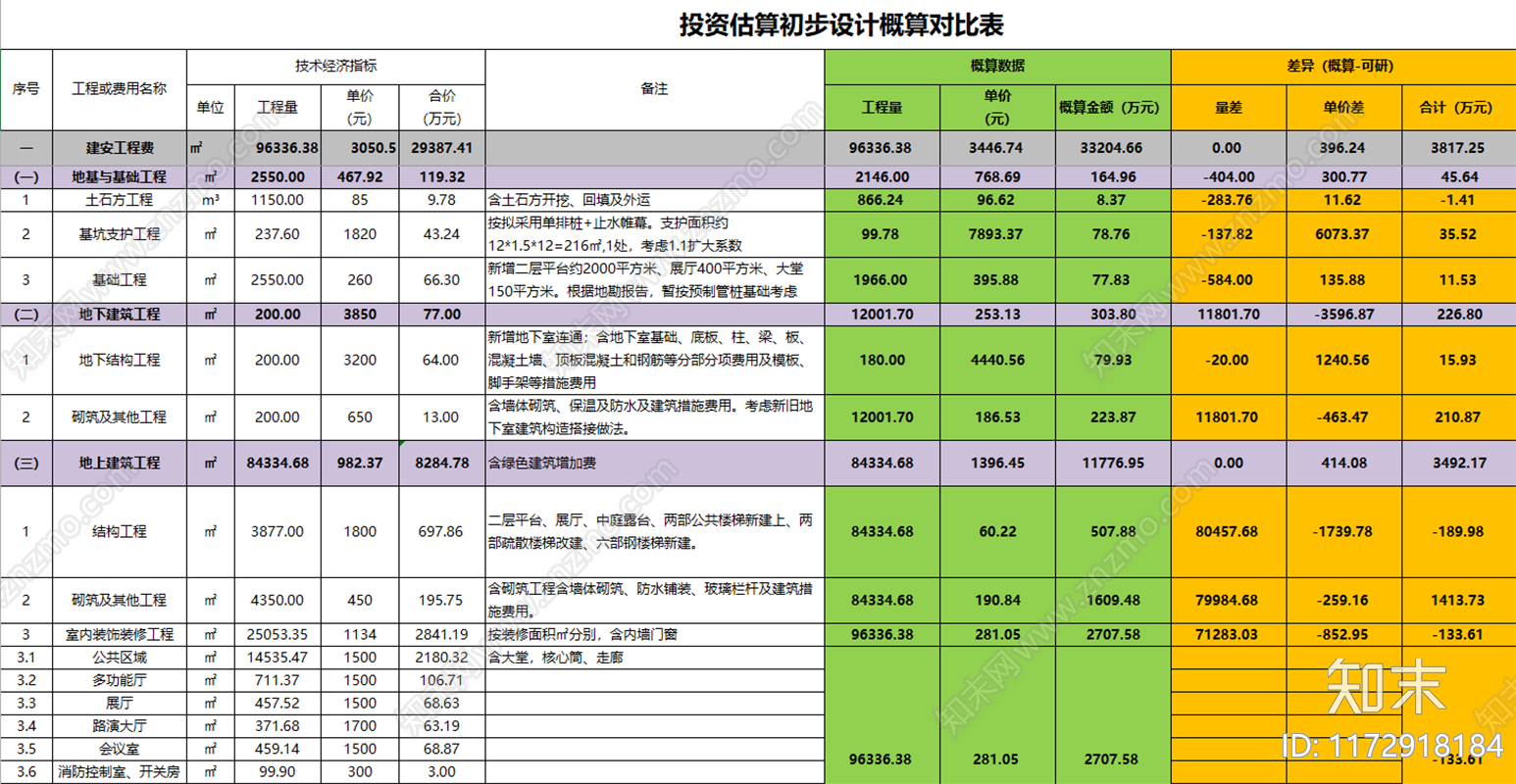Click the 8284.78 total cell
Image resolution: width=1516 pixels, height=784 pixels.
tap(441, 463)
